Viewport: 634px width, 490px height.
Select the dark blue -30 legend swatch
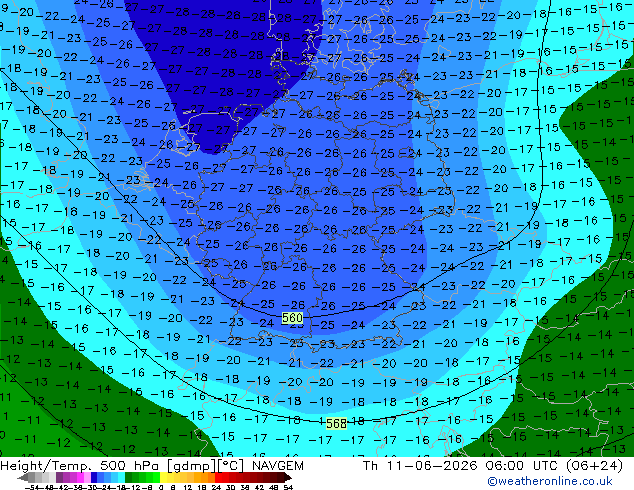coord(94,477)
